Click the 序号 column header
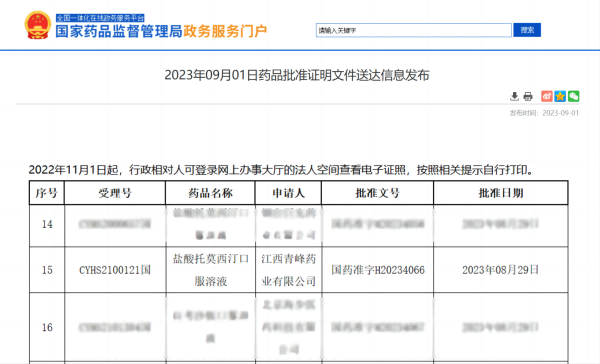The height and width of the screenshot is (364, 600). point(47,193)
